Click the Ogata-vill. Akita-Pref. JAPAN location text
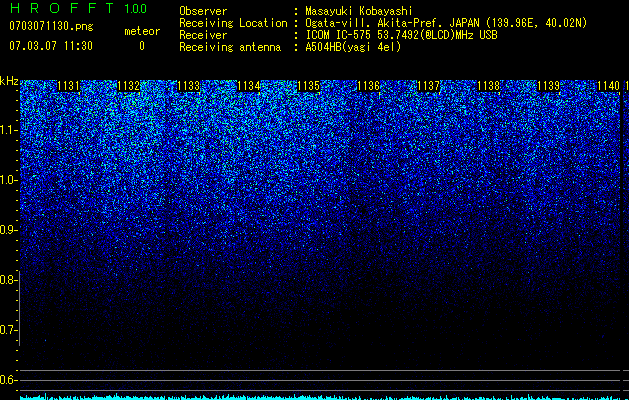This screenshot has height=400, width=629. pos(446,23)
